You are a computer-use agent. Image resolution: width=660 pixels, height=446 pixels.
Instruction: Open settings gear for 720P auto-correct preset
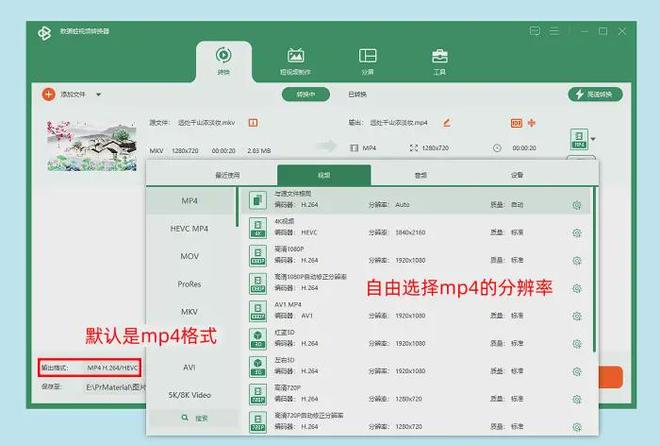click(x=577, y=427)
